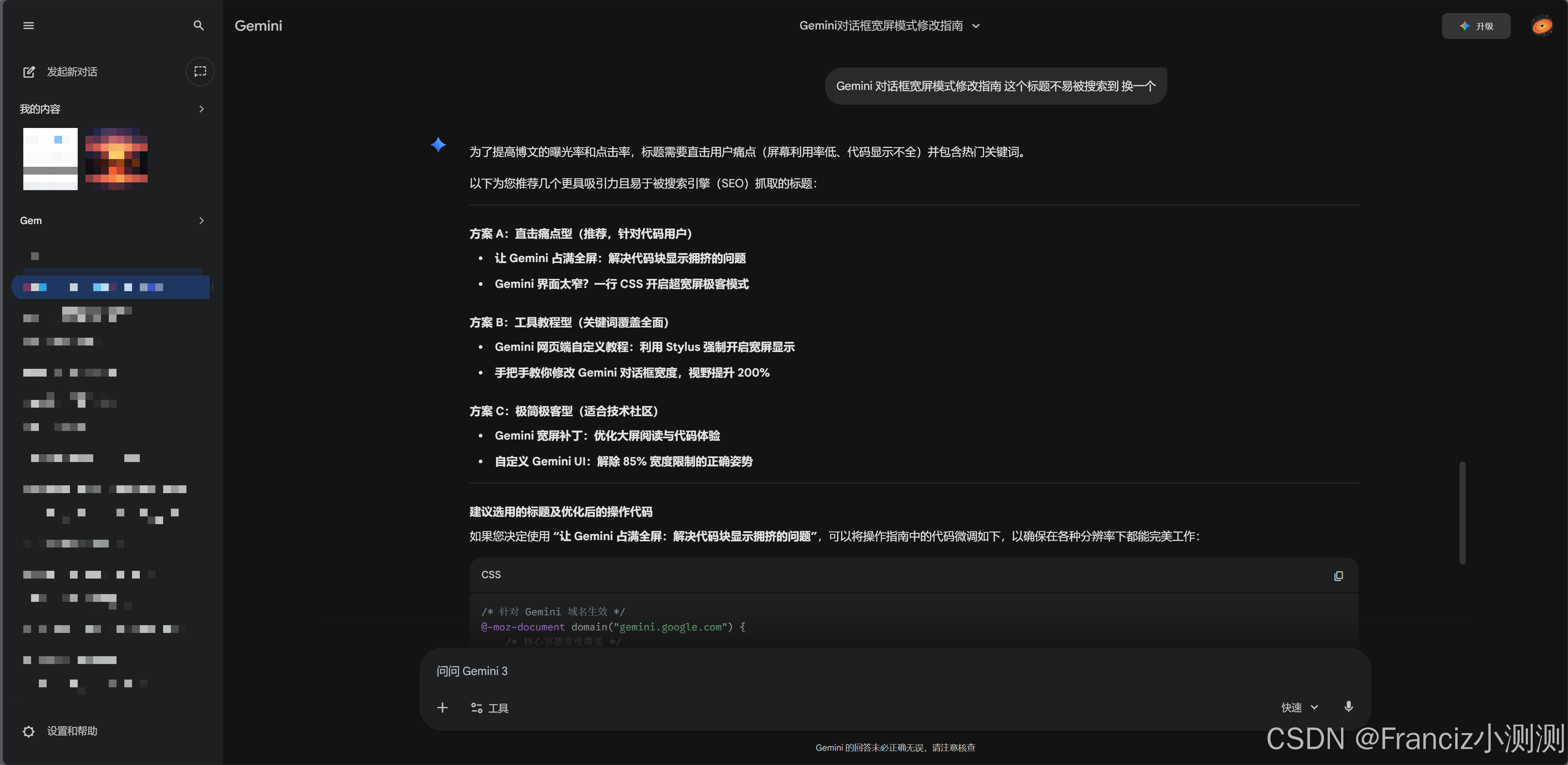Open the 工具 tools menu
Viewport: 1568px width, 765px height.
[490, 708]
